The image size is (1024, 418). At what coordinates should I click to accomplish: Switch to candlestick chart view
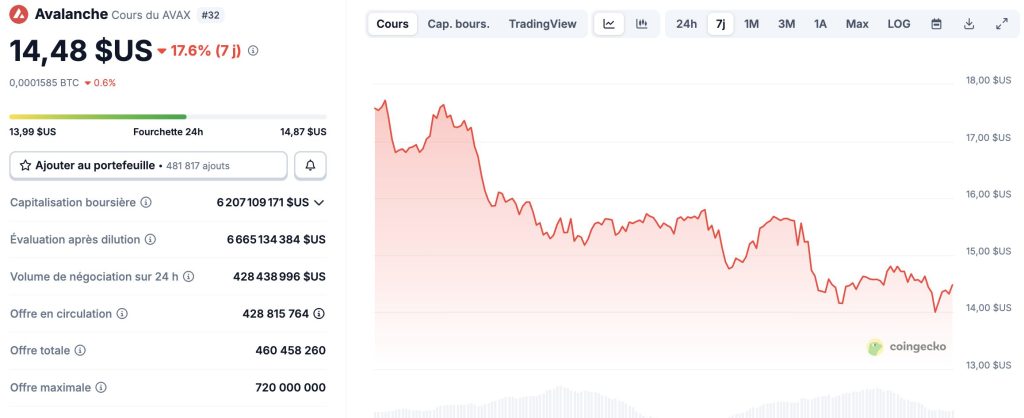tap(641, 24)
